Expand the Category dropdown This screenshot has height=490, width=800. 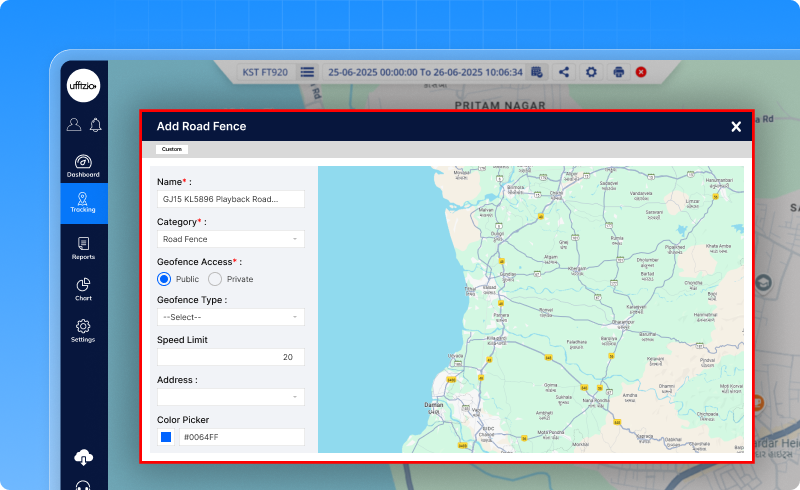point(231,239)
